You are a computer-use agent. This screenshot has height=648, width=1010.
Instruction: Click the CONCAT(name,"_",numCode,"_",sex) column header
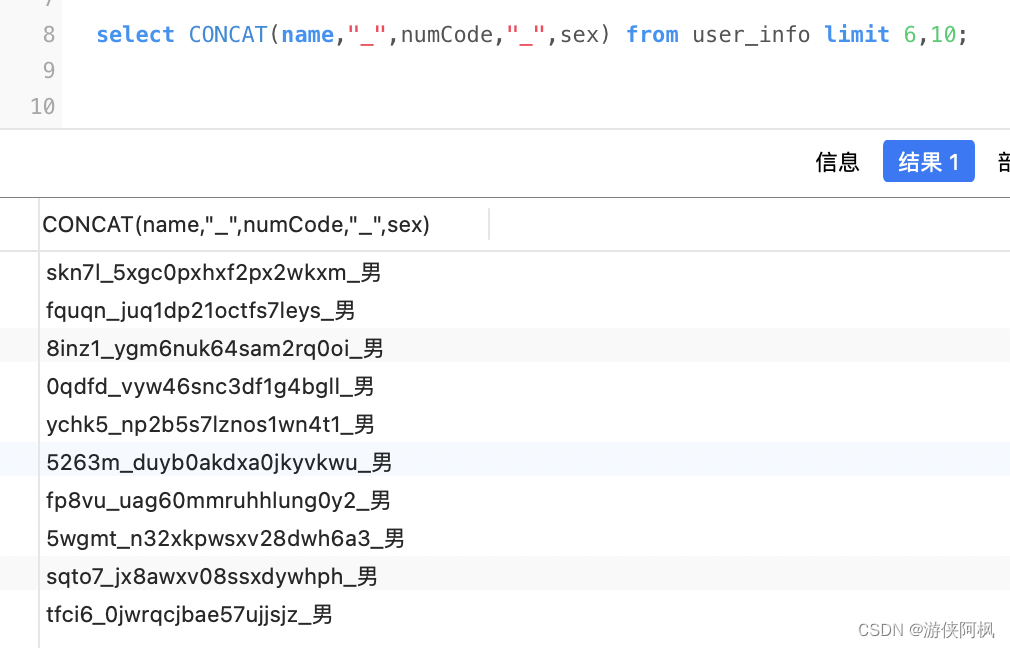pyautogui.click(x=236, y=225)
